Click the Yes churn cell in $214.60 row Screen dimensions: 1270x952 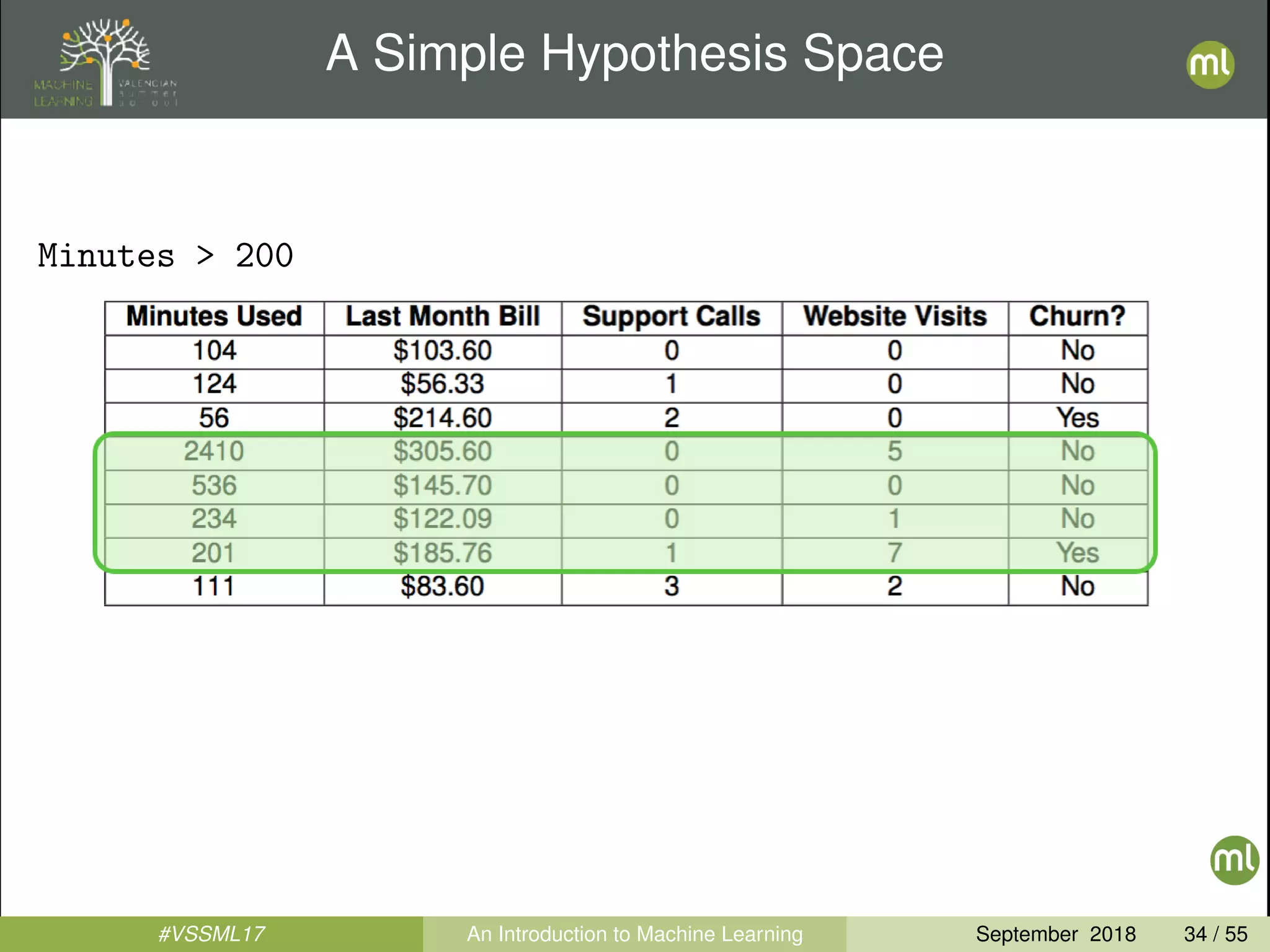tap(1078, 418)
